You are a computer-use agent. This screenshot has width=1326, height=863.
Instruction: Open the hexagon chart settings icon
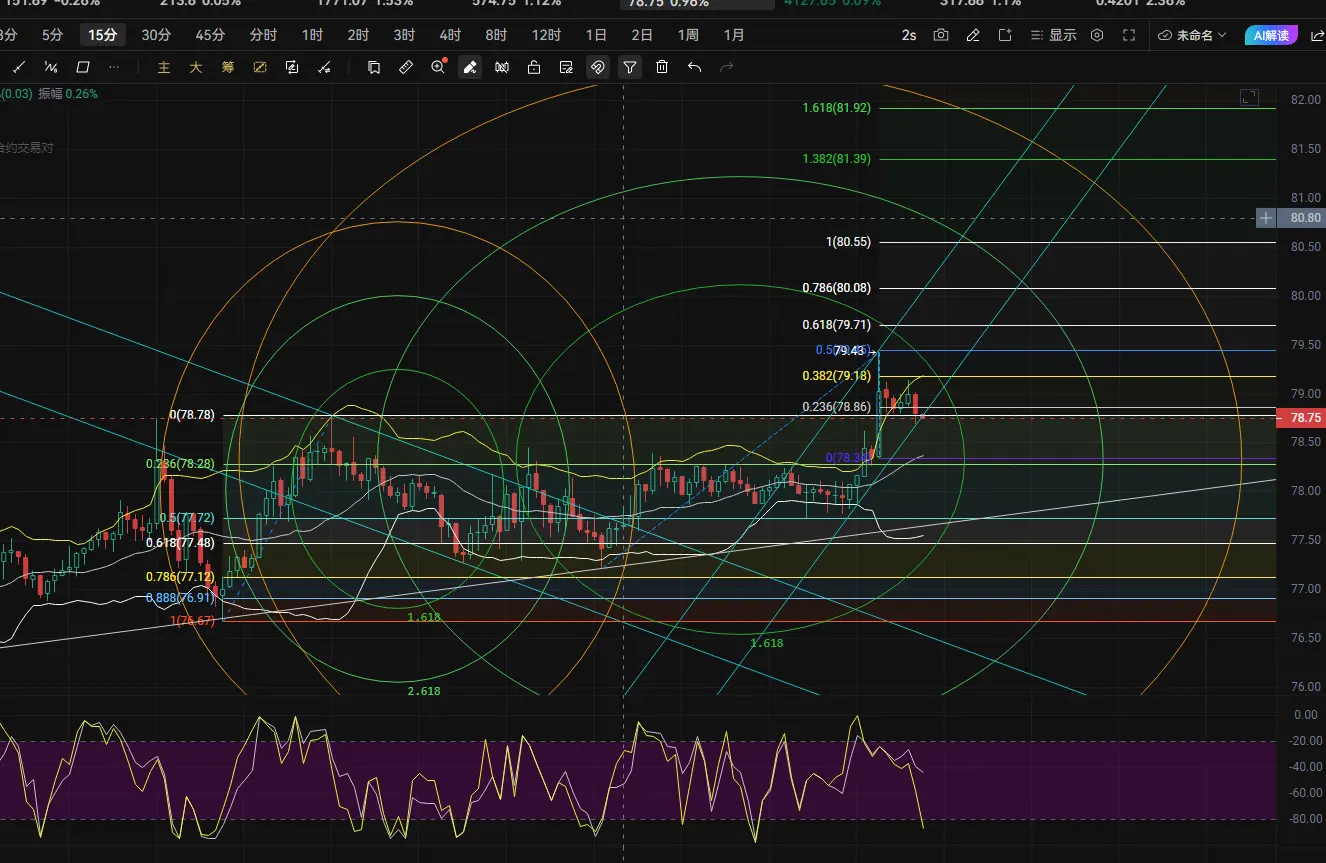pos(1097,35)
